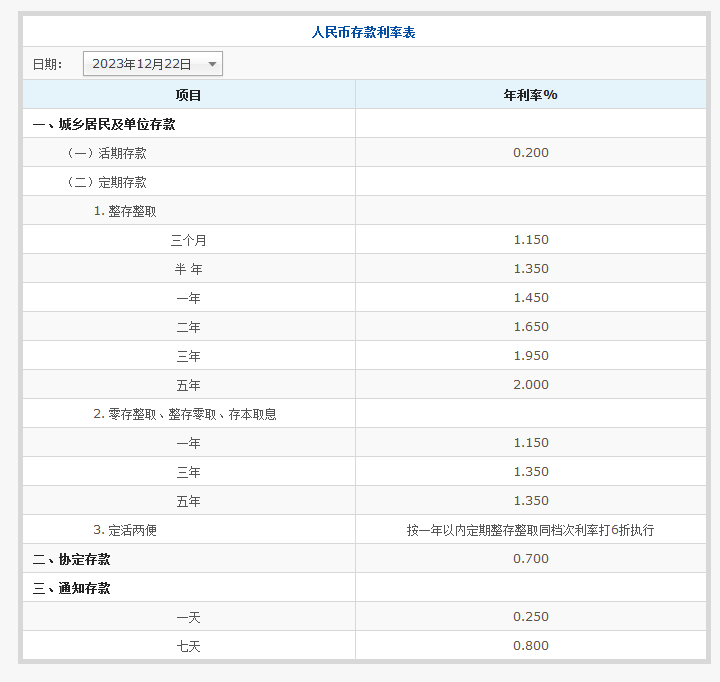
Task: Click the 0.700 agreement deposit rate
Action: tap(531, 559)
